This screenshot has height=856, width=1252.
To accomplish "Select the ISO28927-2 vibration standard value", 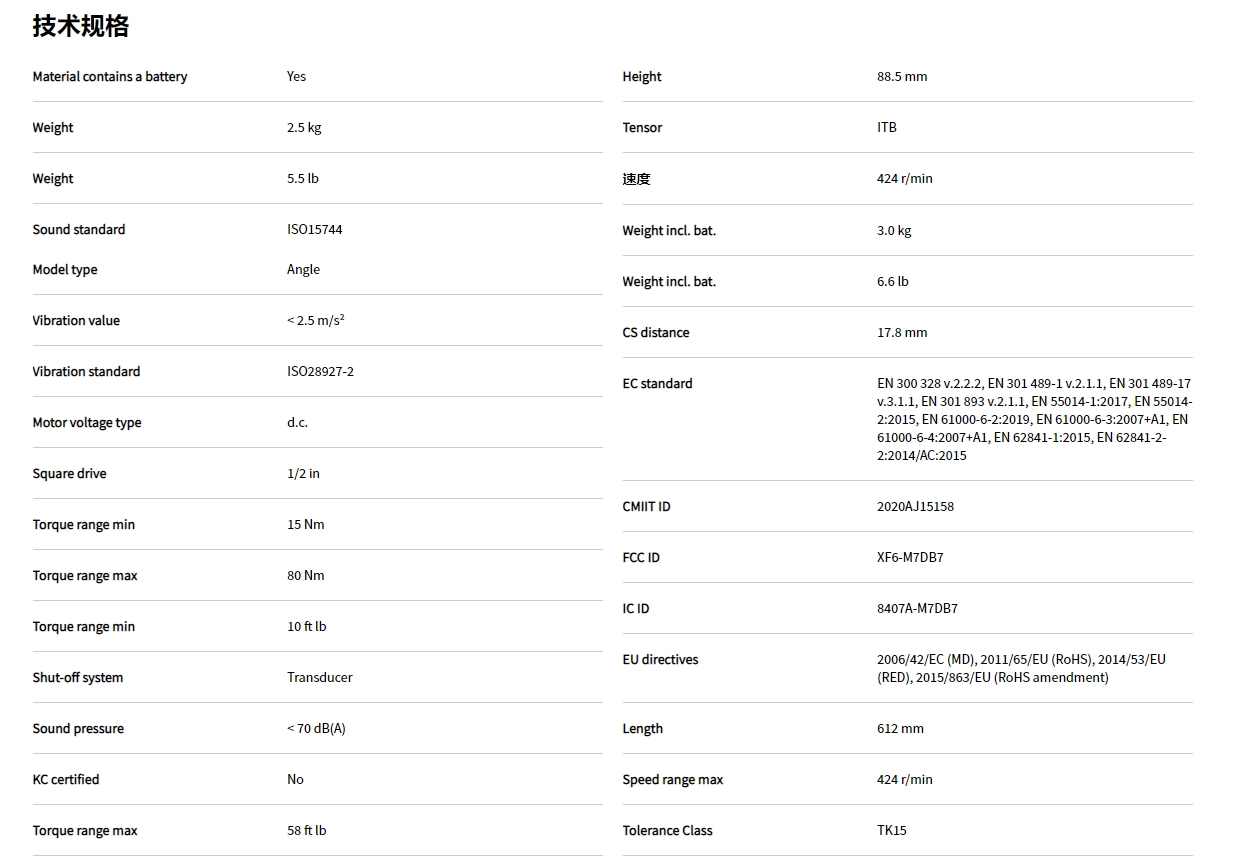I will (x=320, y=372).
